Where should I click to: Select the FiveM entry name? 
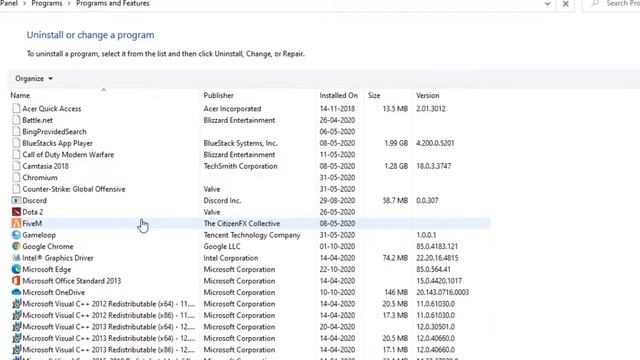tap(32, 223)
